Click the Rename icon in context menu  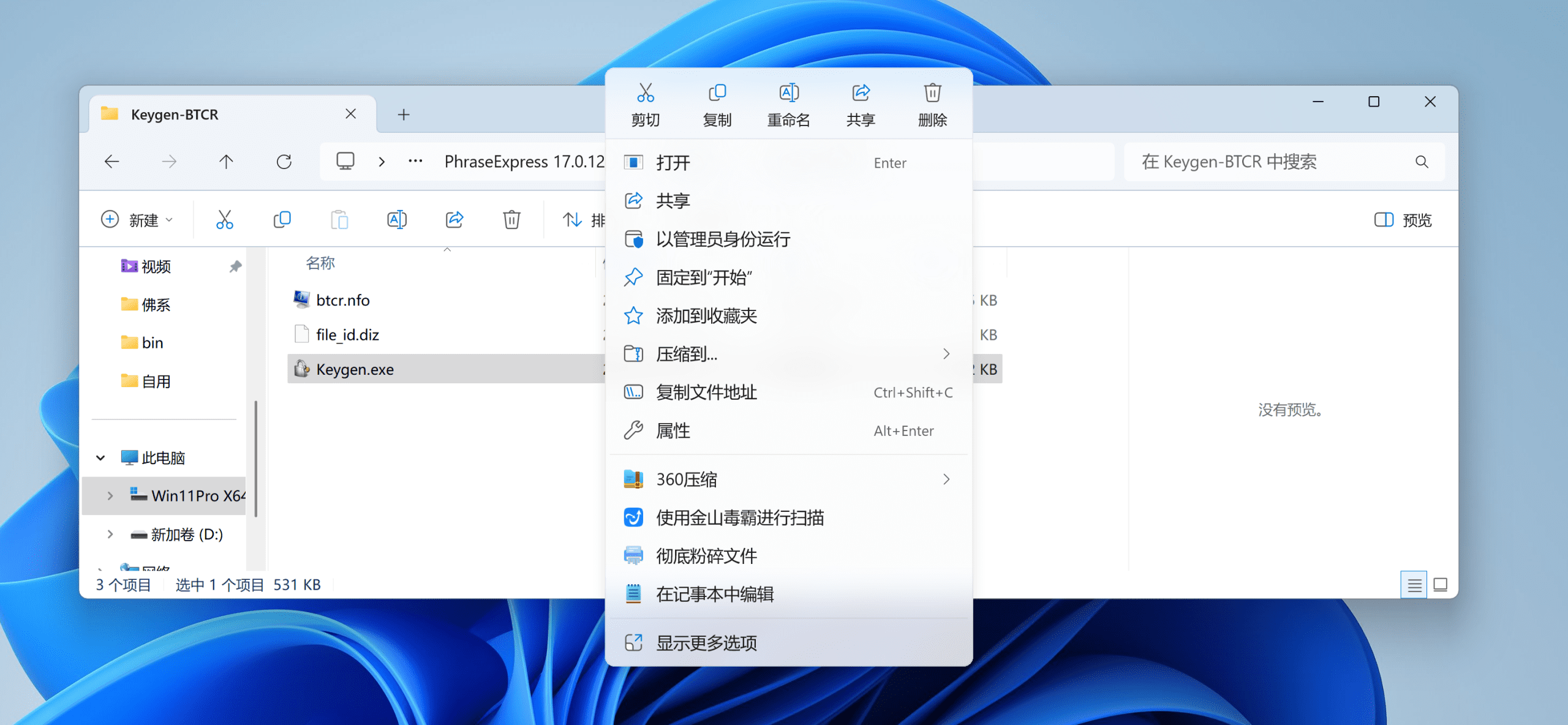point(788,93)
